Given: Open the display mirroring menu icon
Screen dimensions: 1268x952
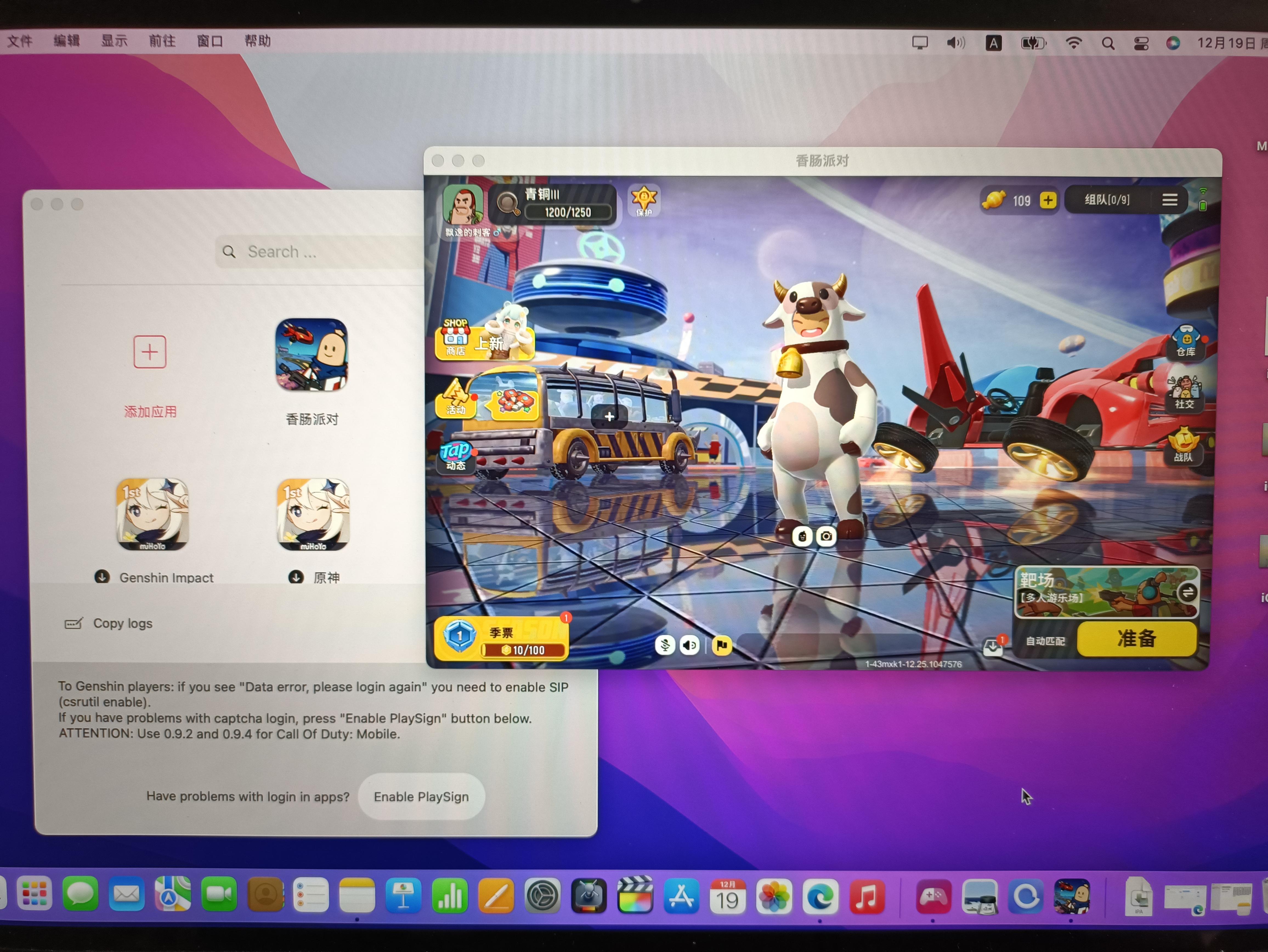Looking at the screenshot, I should click(x=920, y=42).
